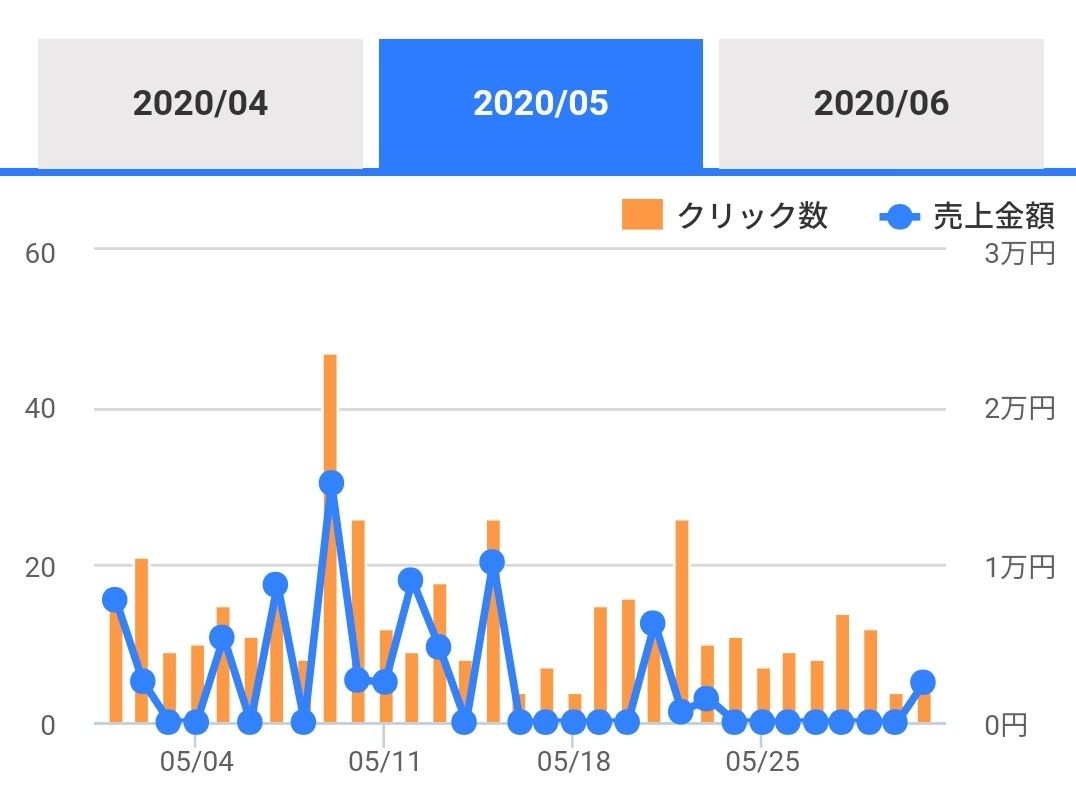Screen dimensions: 1076x789
Task: Click the orange クリック数 legend swatch
Action: pyautogui.click(x=642, y=215)
